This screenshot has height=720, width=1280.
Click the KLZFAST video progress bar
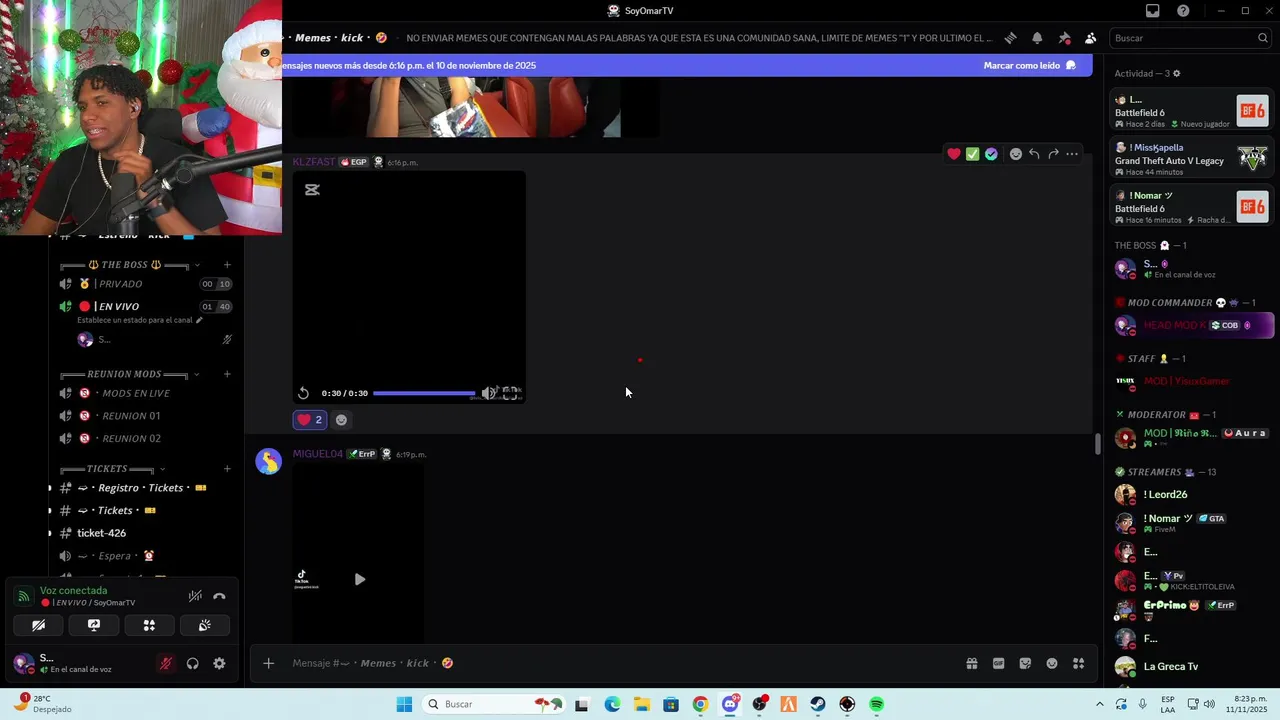[x=424, y=393]
